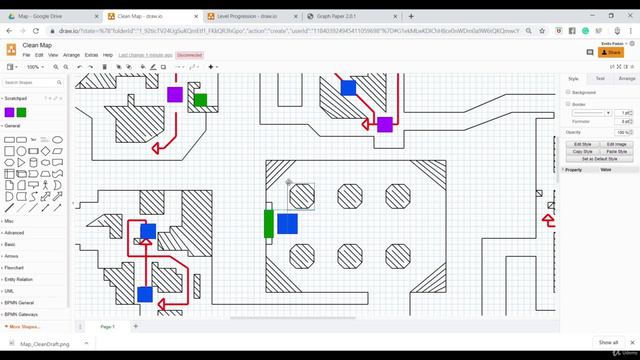Open the insert plus dropdown
The width and height of the screenshot is (640, 360).
213,67
